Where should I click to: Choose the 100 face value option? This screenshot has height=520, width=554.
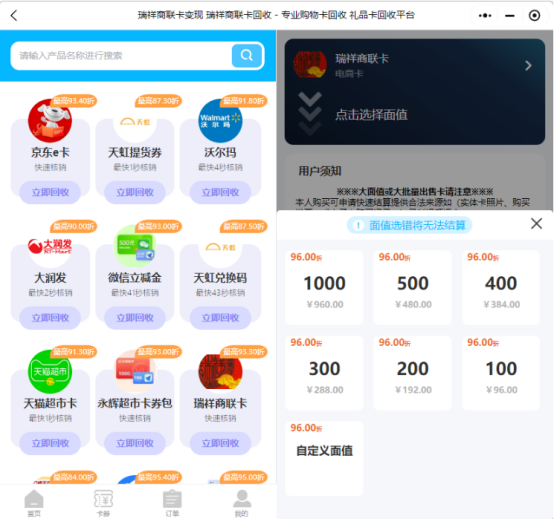(x=501, y=373)
